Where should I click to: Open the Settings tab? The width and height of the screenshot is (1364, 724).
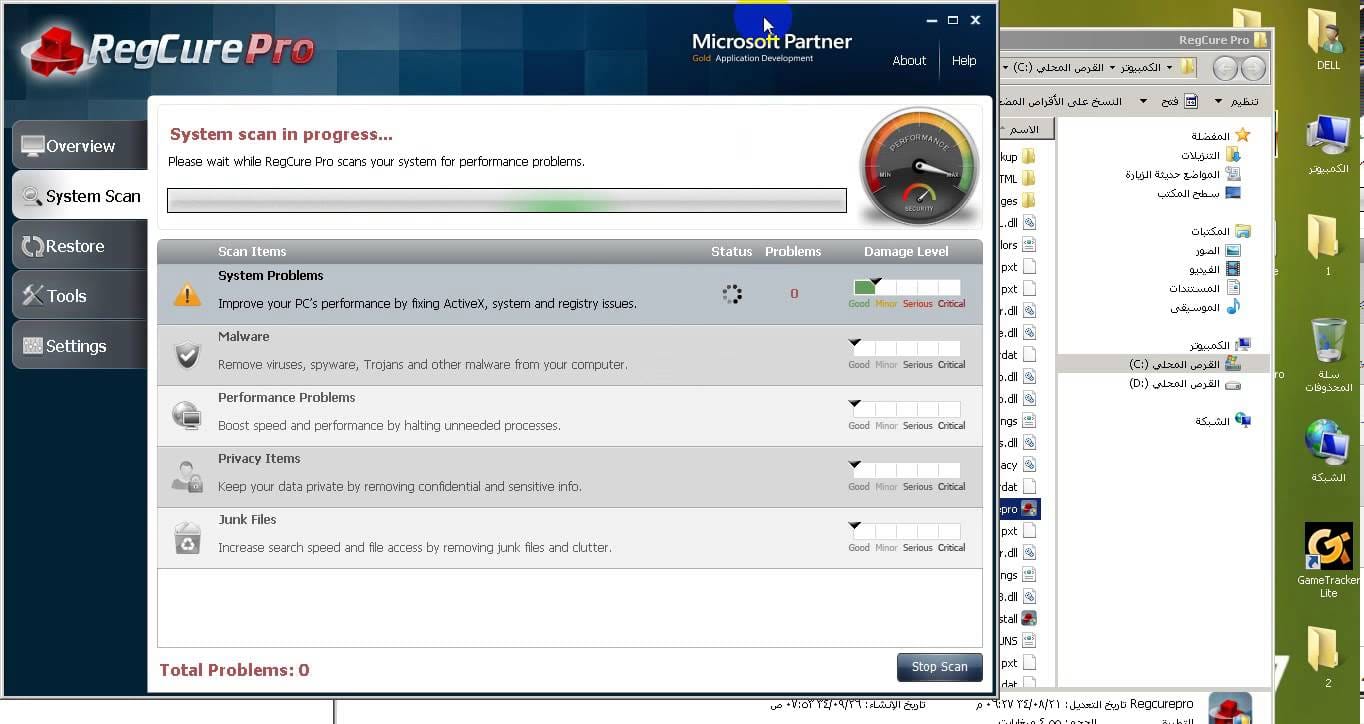point(80,346)
